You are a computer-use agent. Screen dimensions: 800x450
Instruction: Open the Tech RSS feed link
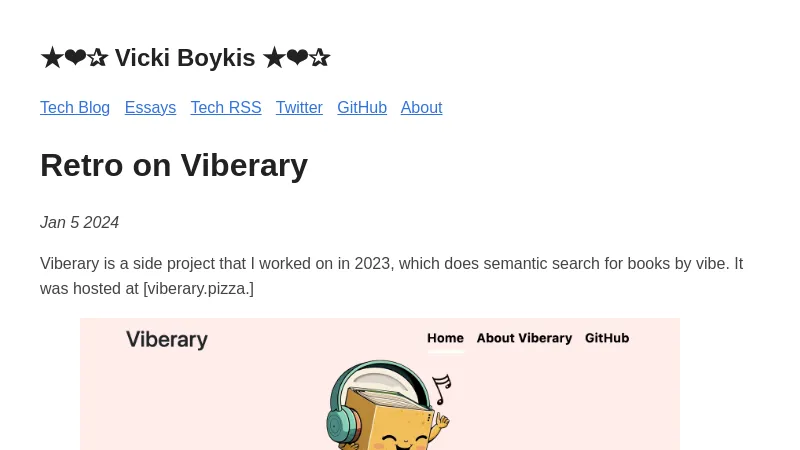click(x=226, y=108)
